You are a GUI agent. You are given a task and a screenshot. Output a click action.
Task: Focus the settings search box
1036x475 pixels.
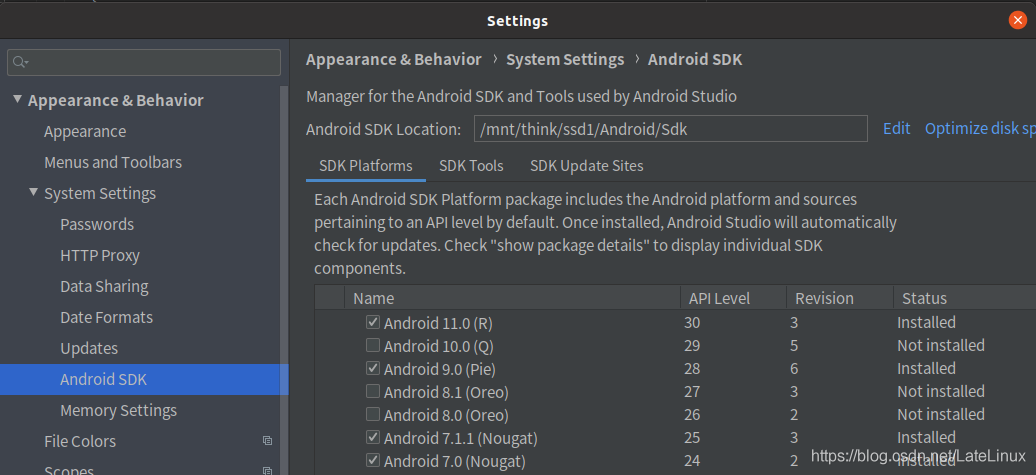(150, 62)
